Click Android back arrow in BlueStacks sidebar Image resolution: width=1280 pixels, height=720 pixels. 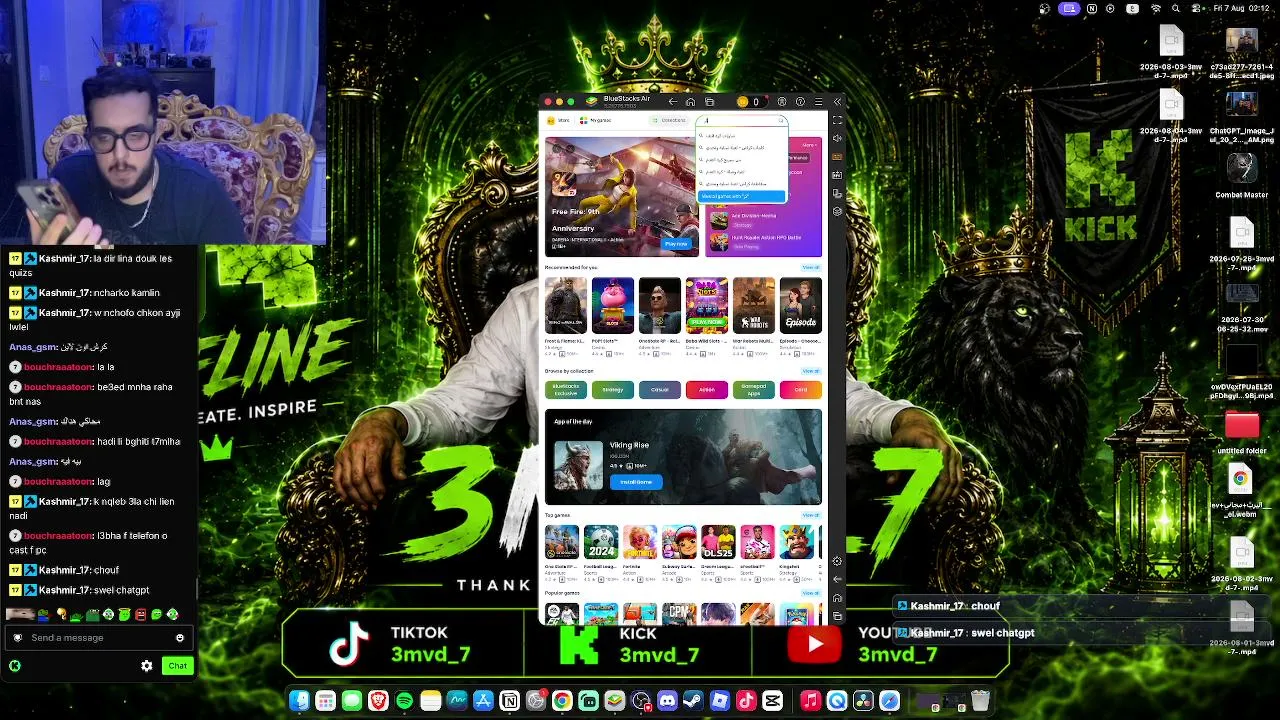(837, 579)
